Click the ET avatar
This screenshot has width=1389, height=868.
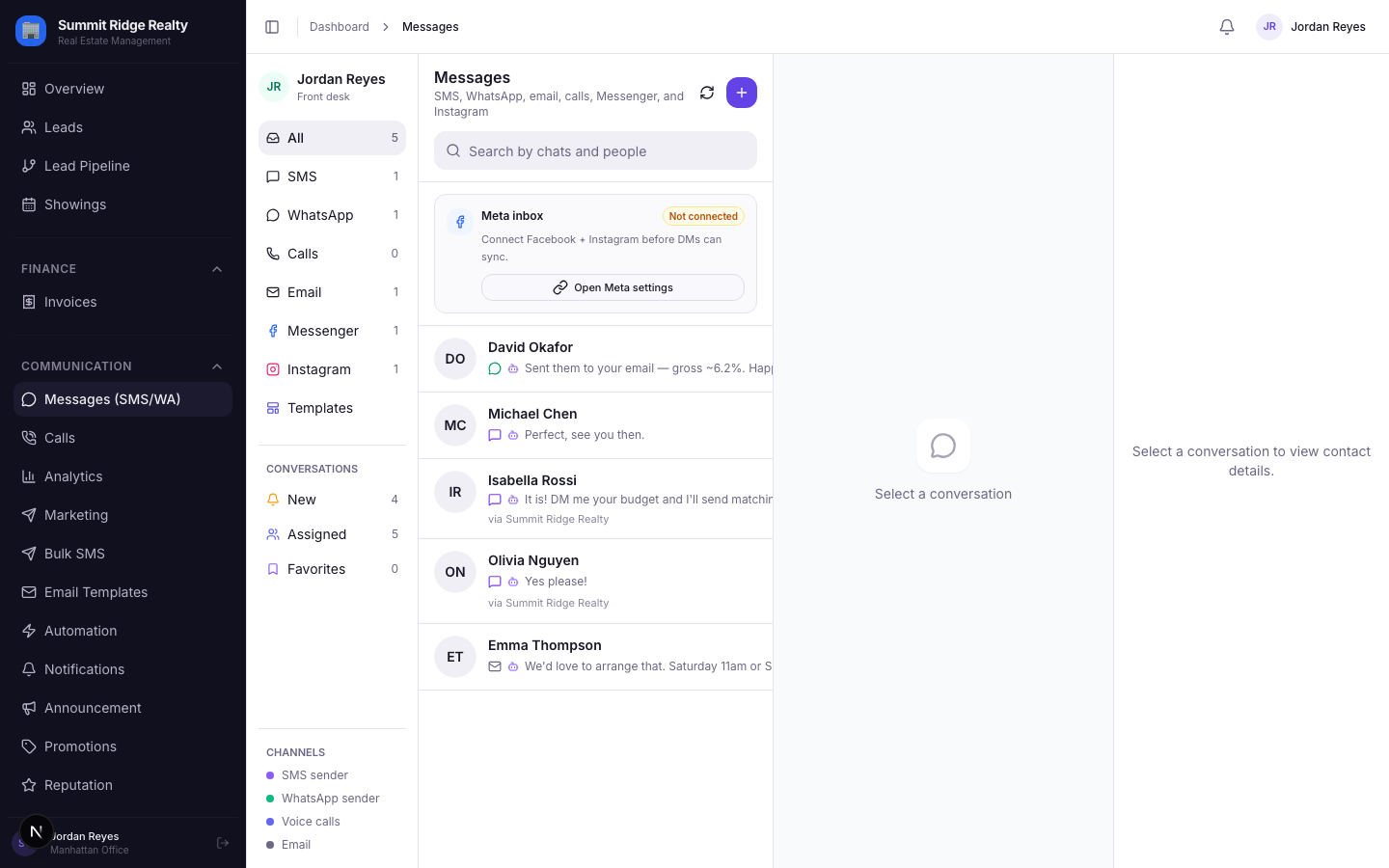point(455,657)
